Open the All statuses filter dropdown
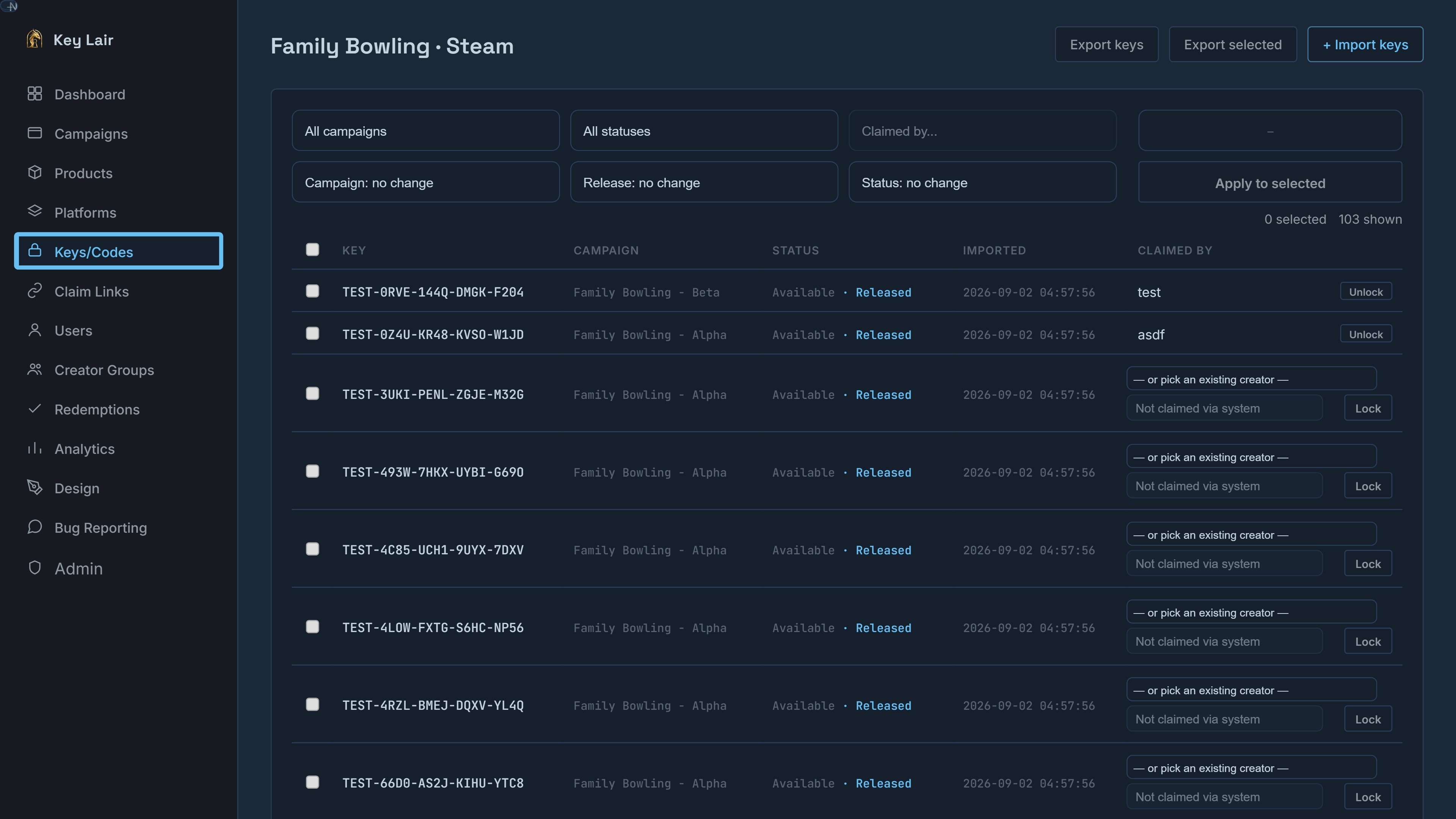This screenshot has width=1456, height=819. coord(704,130)
